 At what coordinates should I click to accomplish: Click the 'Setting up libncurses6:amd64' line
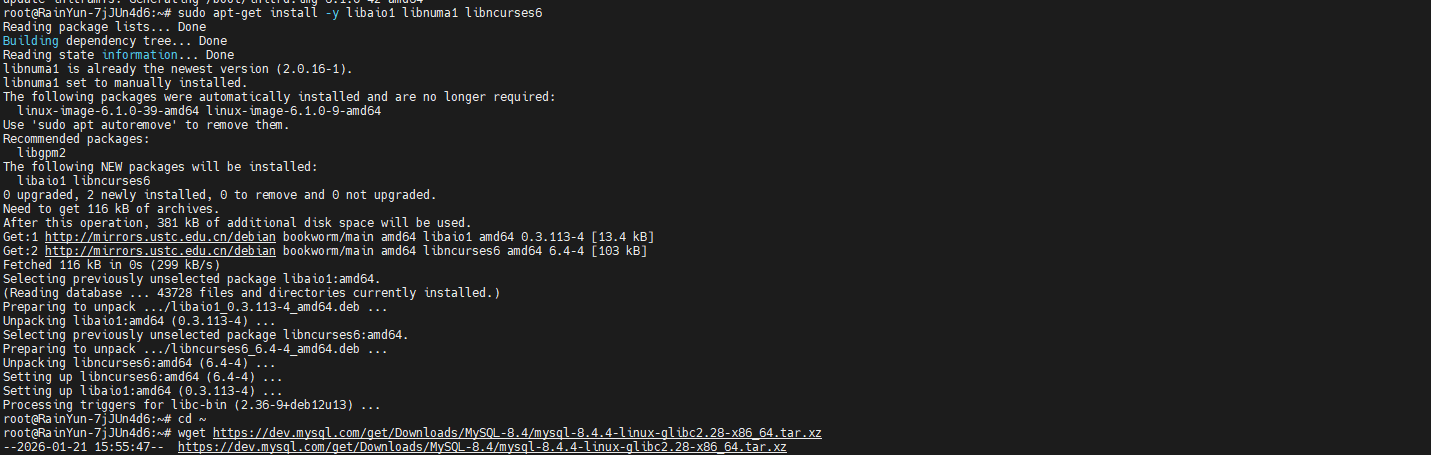pos(142,376)
